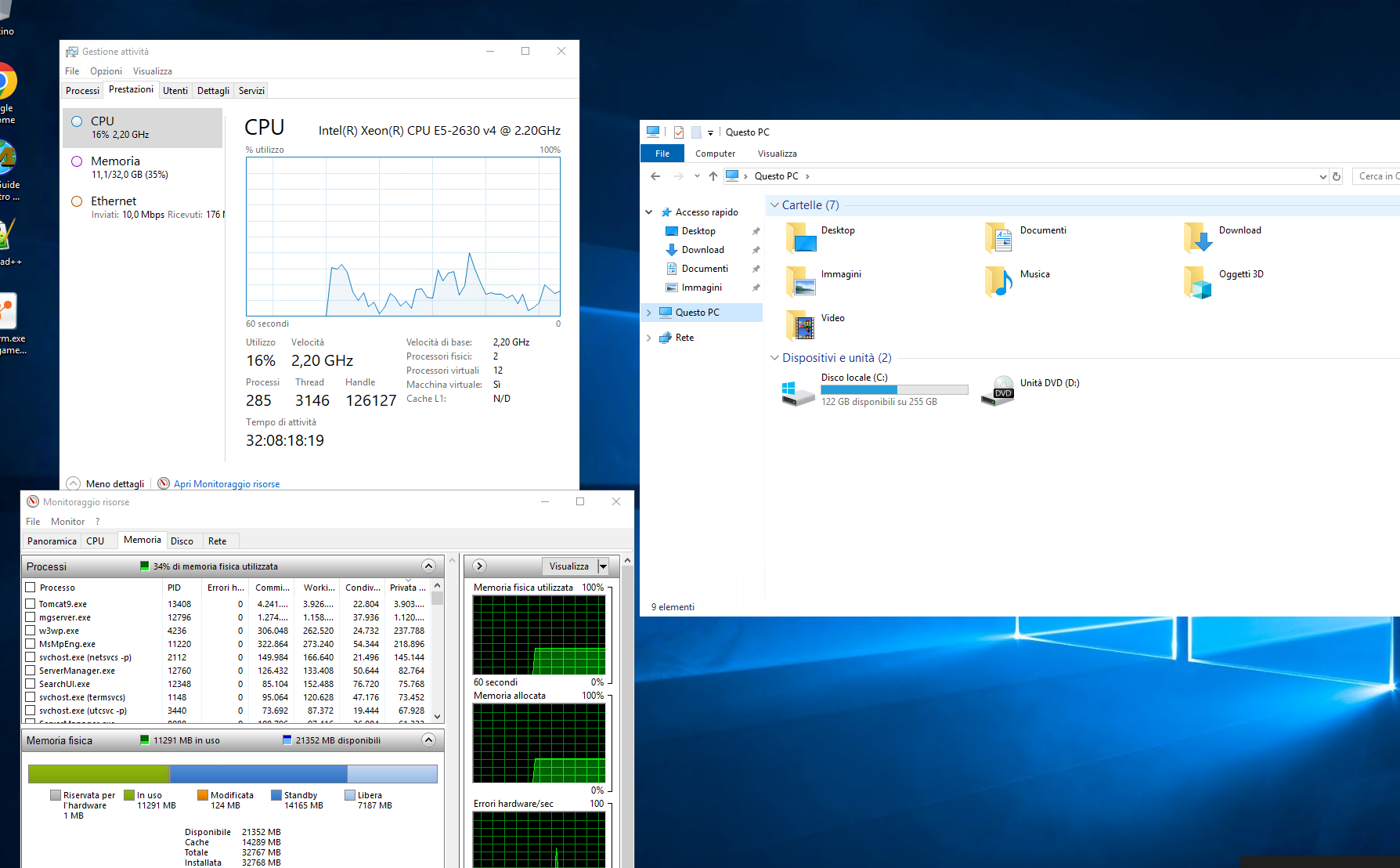Open the Video folder icon
The image size is (1400, 868).
[x=800, y=325]
